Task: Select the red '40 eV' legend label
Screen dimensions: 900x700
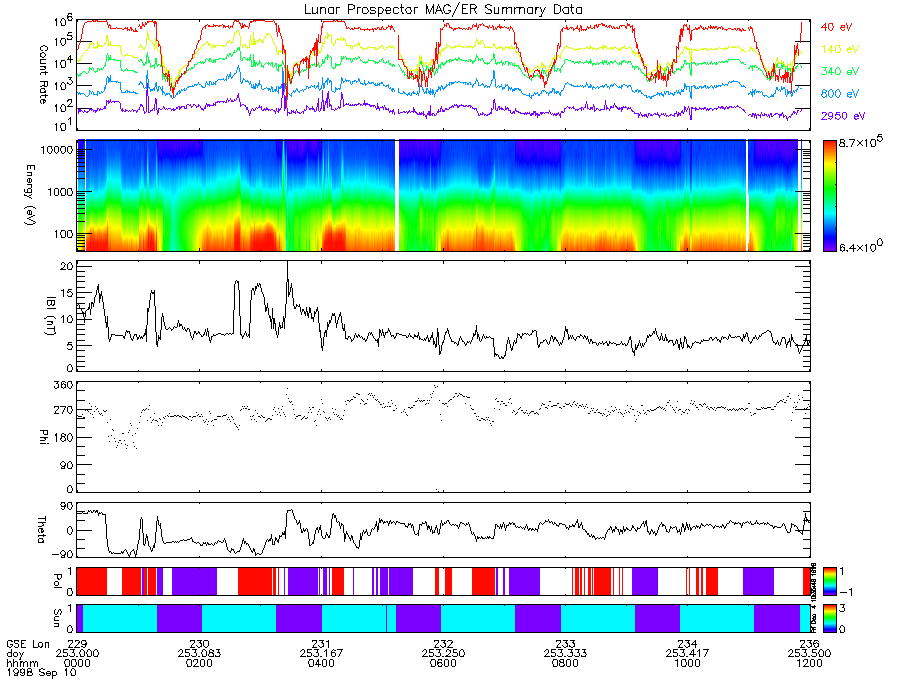Action: (x=836, y=27)
